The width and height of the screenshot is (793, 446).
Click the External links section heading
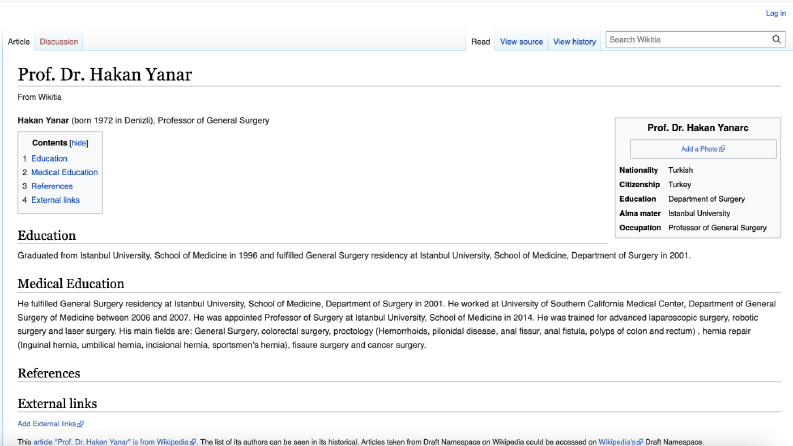pyautogui.click(x=57, y=404)
